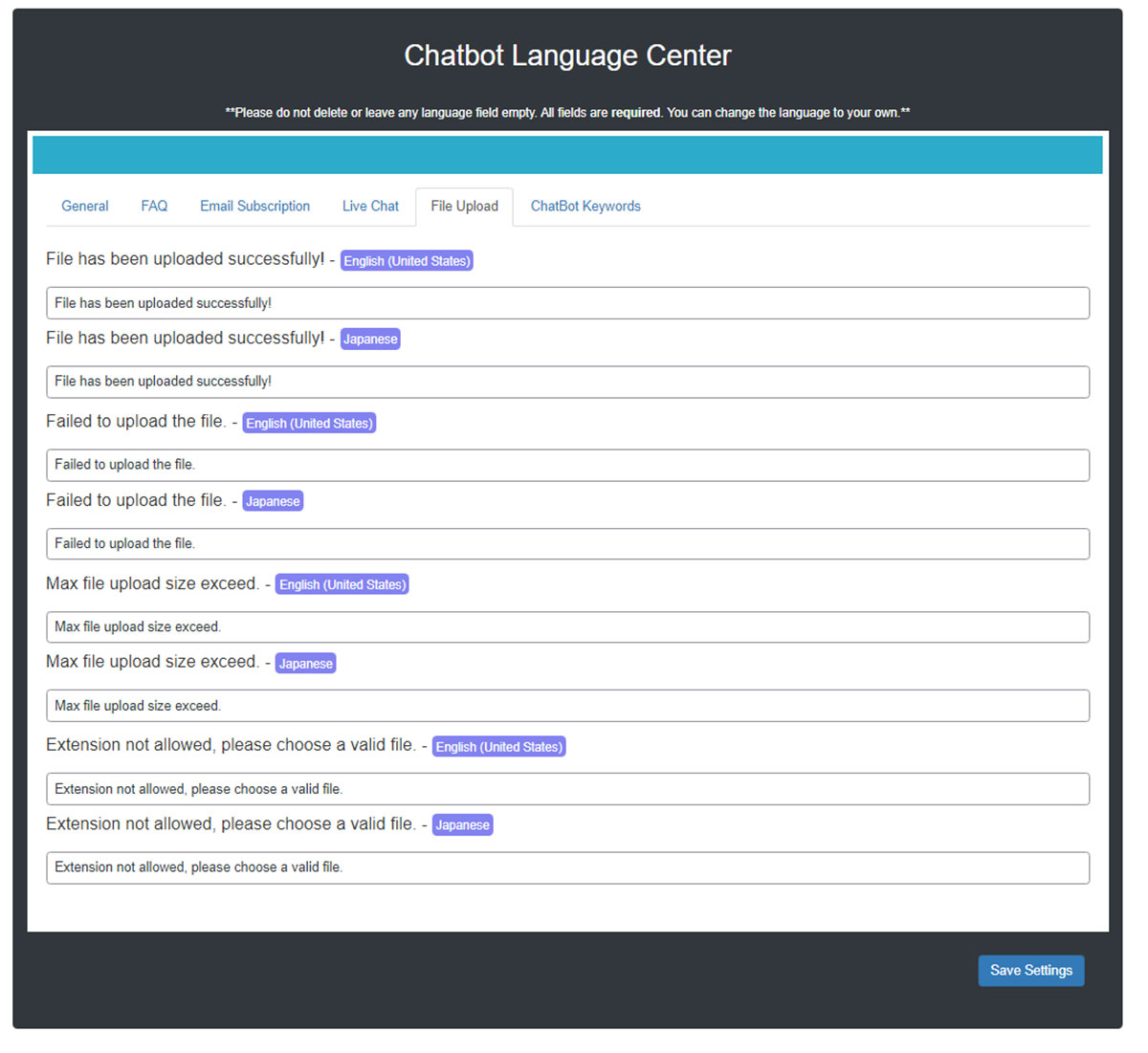1148x1053 pixels.
Task: Click English badge beside 'Failed to upload the file.'
Action: tap(309, 423)
